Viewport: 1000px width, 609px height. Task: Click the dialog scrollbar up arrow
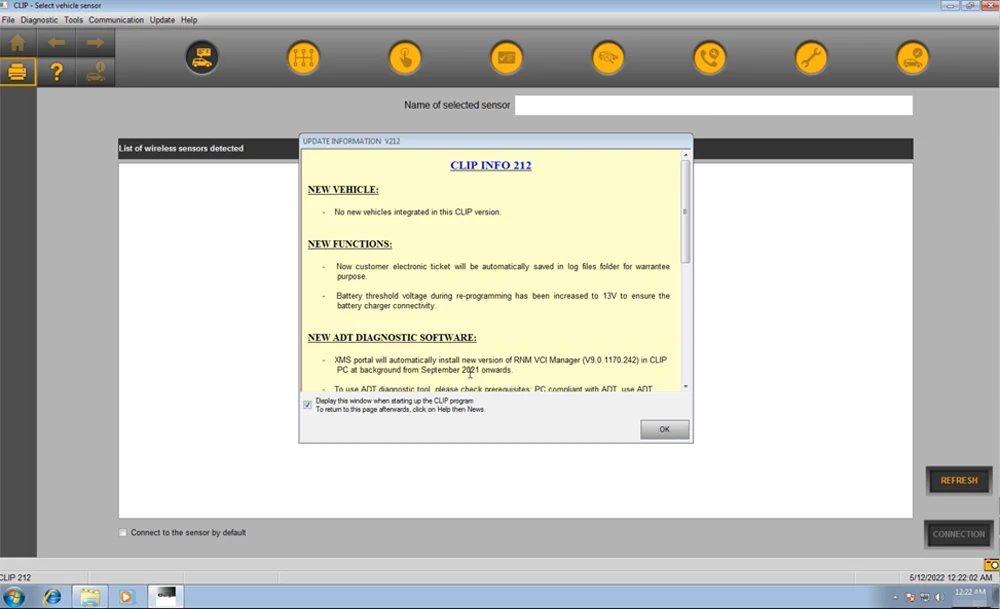pyautogui.click(x=686, y=155)
